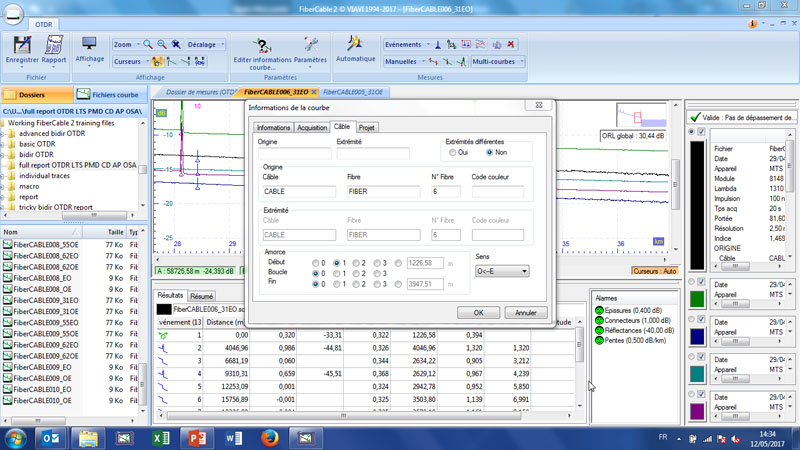This screenshot has width=800, height=450.
Task: Select option 0 in the Début row
Action: [x=315, y=263]
